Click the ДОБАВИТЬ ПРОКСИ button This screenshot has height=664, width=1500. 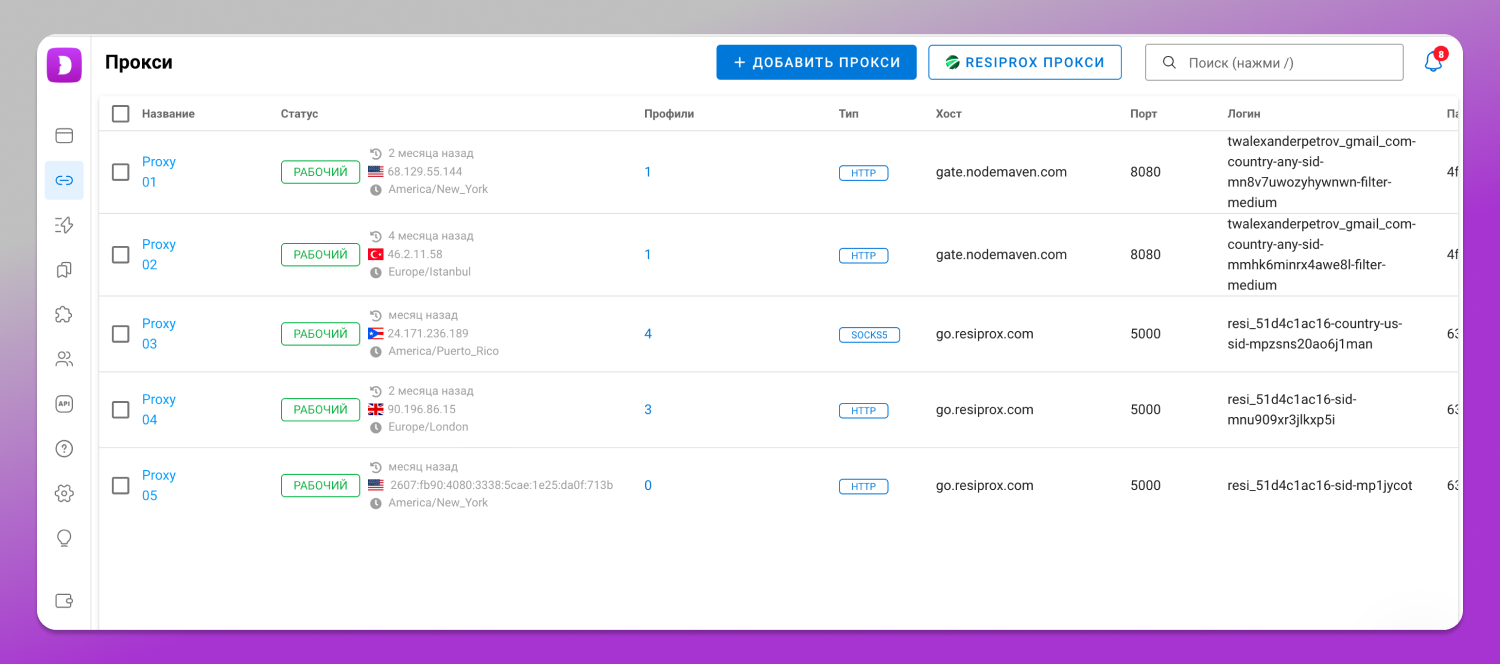(816, 62)
